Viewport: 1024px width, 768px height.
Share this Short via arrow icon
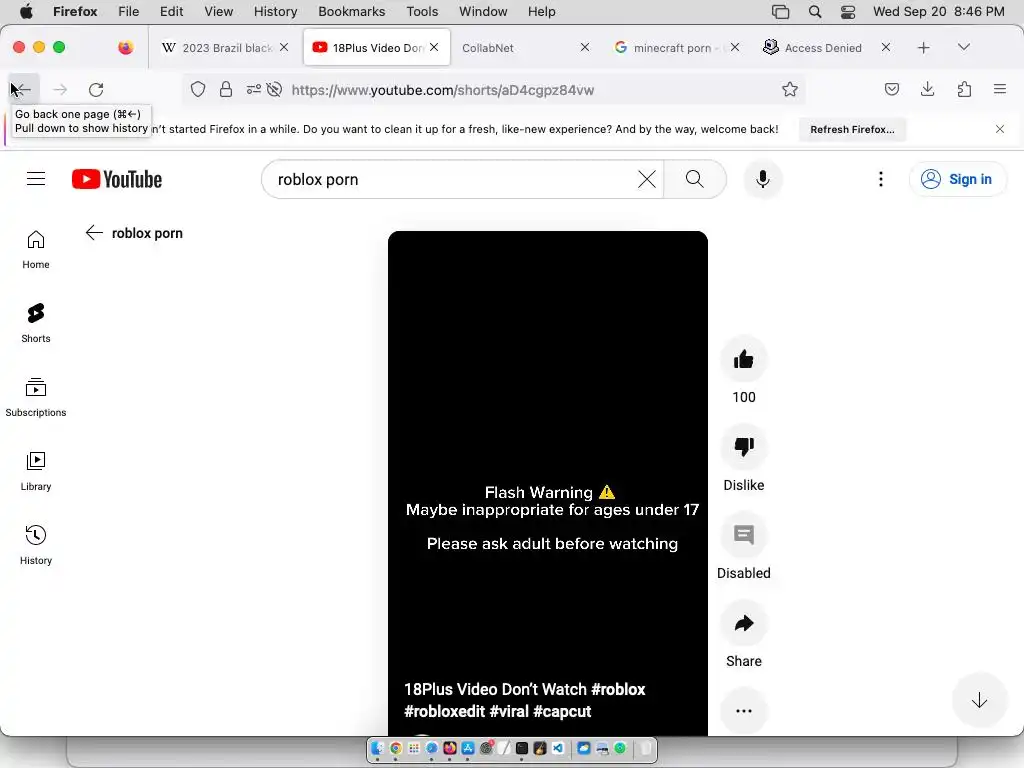click(x=744, y=623)
